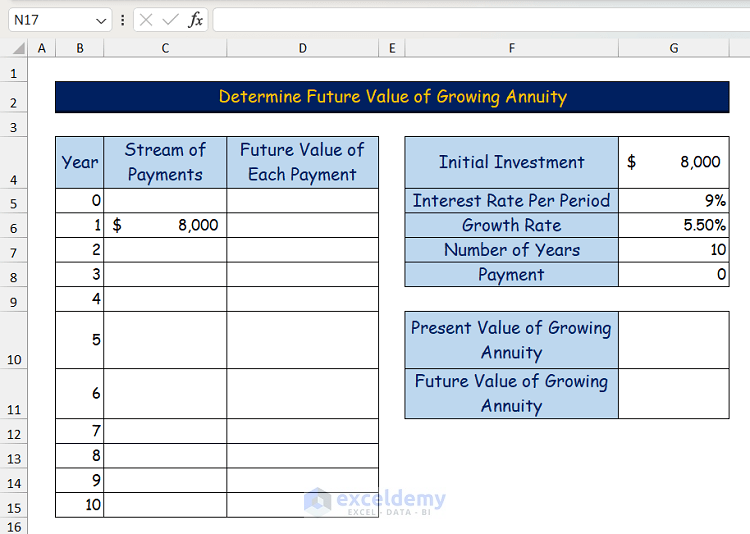This screenshot has height=534, width=750.
Task: Click the Number of Years value 10
Action: click(x=673, y=250)
